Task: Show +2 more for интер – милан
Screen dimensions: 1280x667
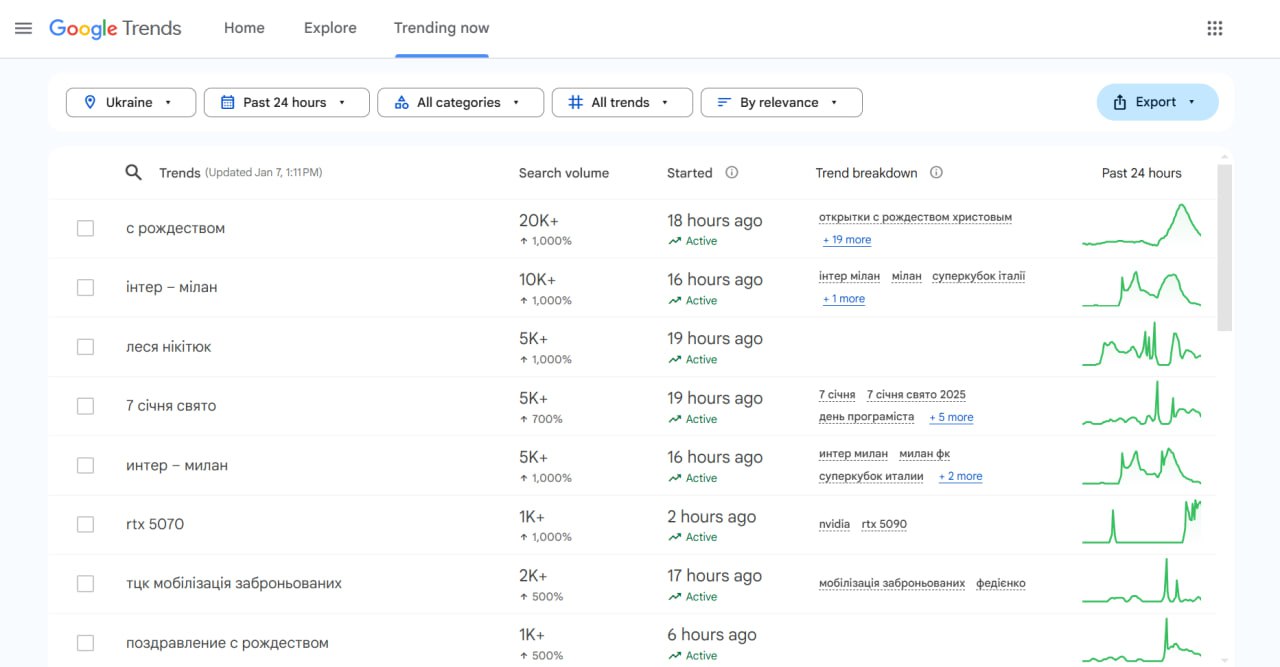Action: (x=960, y=476)
